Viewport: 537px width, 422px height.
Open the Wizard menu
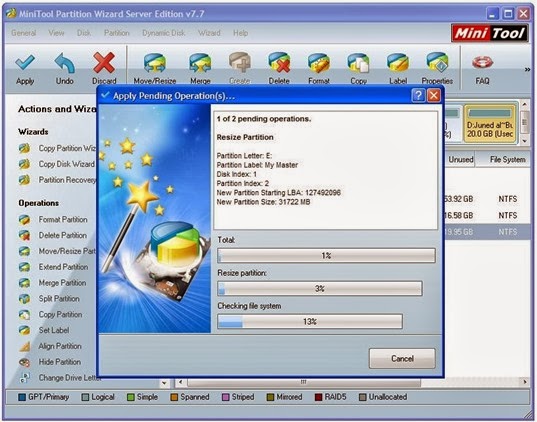(x=209, y=33)
